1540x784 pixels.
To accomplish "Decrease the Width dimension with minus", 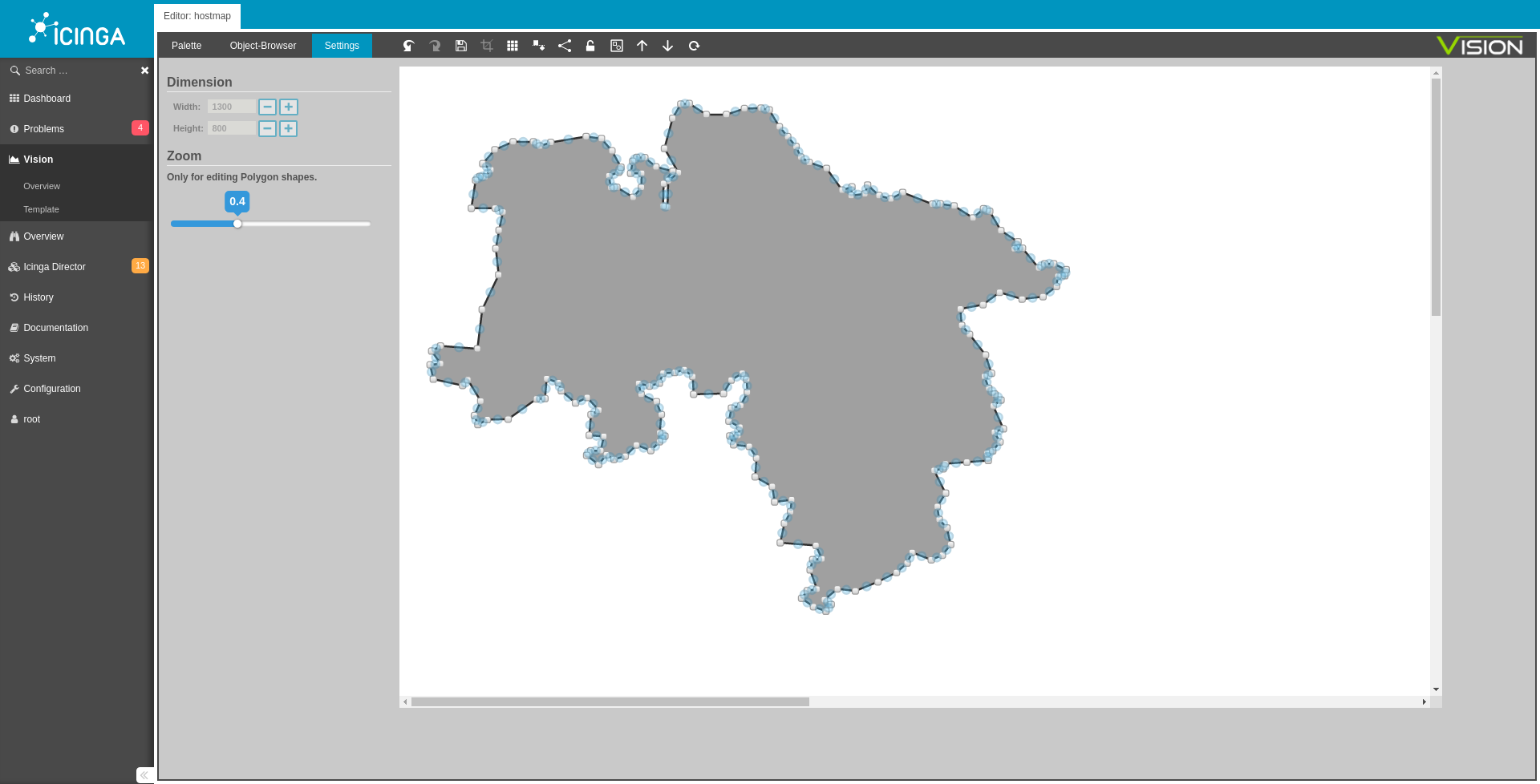I will [267, 107].
